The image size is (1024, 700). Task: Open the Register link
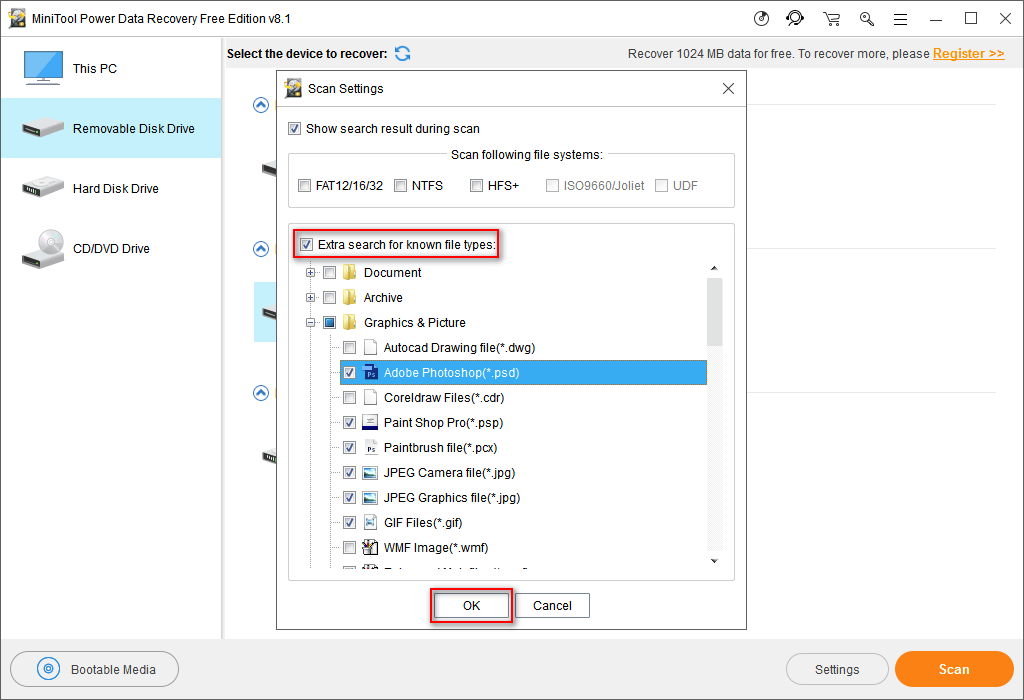(968, 54)
